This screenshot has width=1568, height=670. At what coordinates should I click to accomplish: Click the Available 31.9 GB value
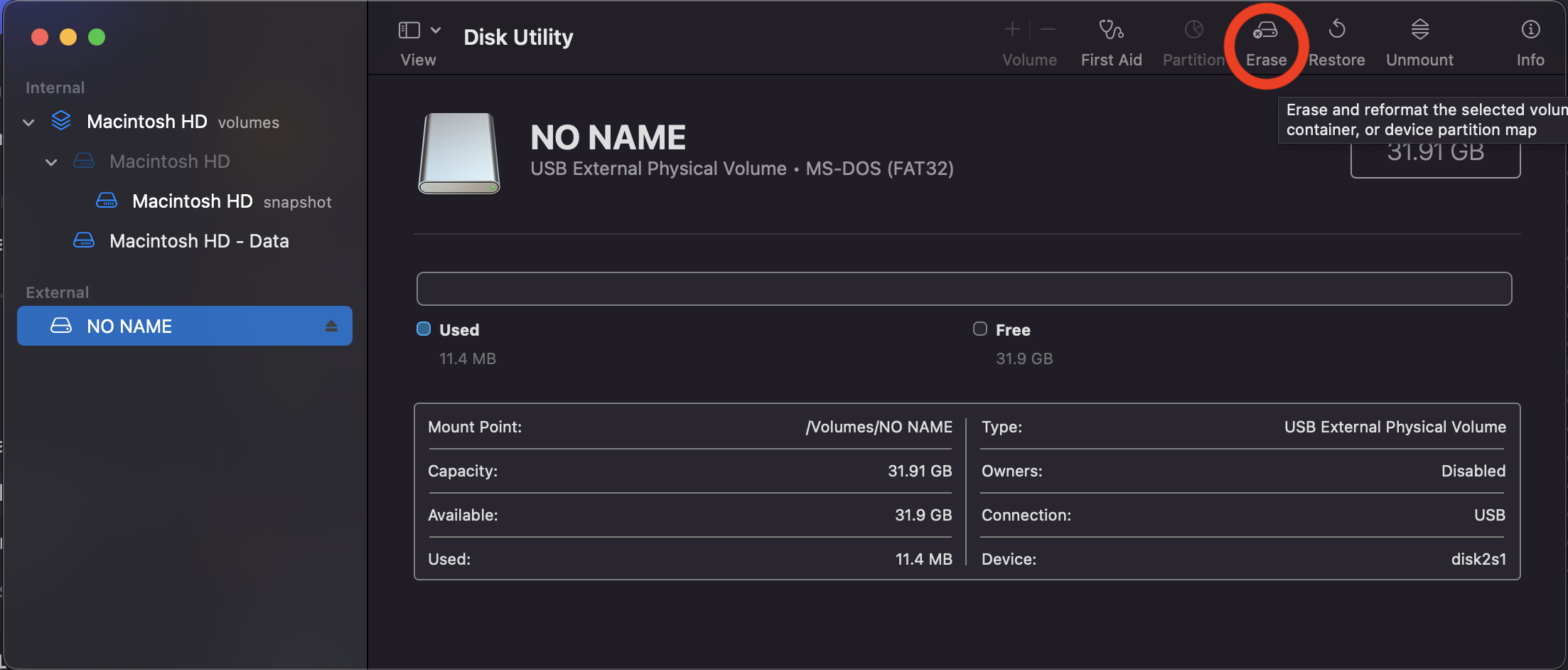923,515
